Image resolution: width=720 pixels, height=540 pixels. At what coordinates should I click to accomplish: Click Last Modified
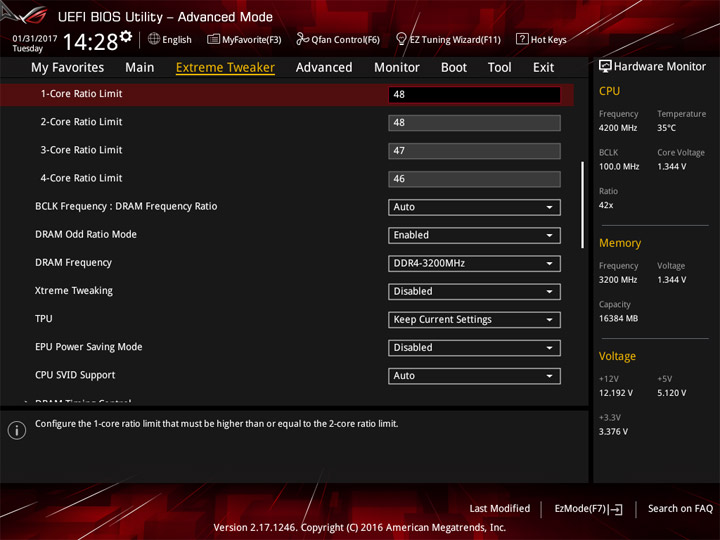pos(499,508)
